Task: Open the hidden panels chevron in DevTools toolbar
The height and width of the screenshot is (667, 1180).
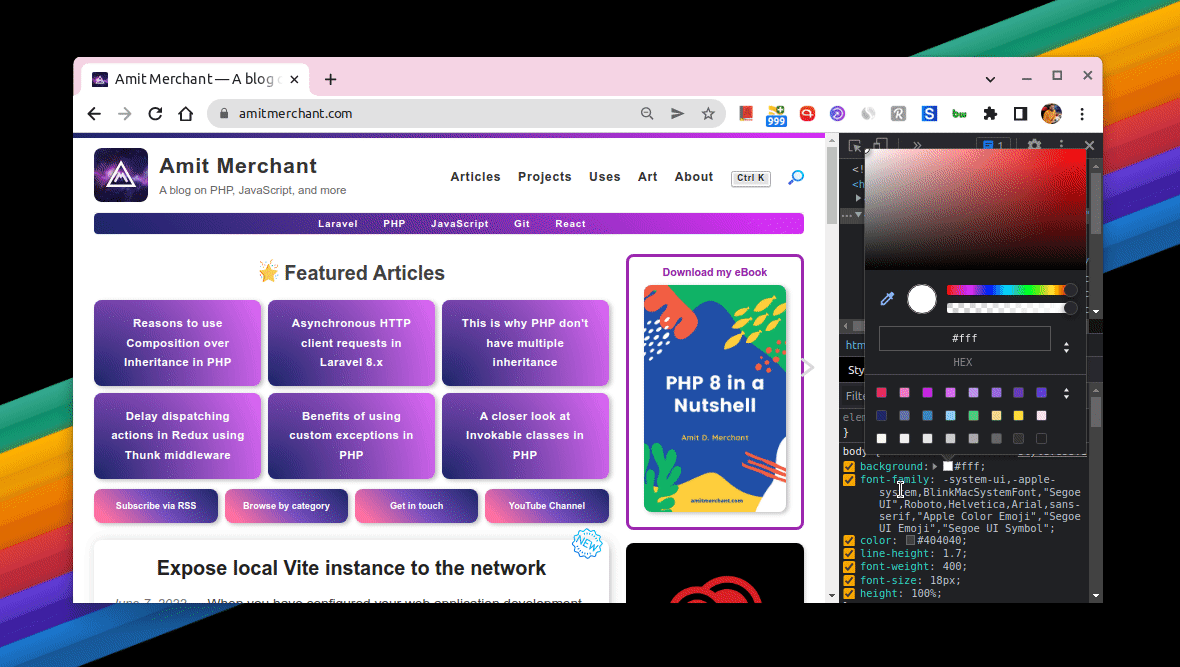Action: pyautogui.click(x=917, y=145)
